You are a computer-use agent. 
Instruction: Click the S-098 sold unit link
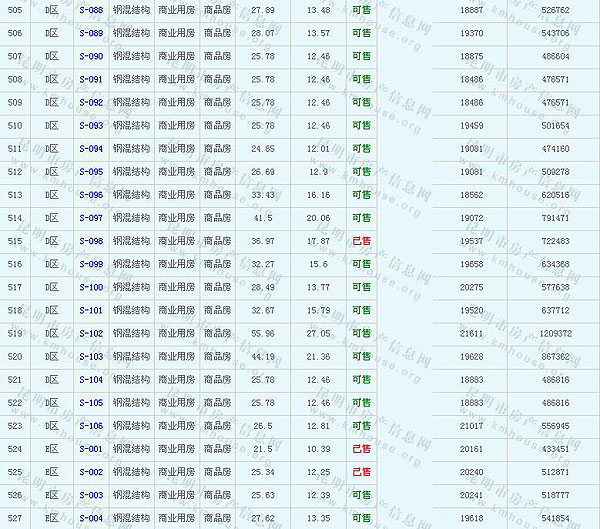[x=90, y=241]
